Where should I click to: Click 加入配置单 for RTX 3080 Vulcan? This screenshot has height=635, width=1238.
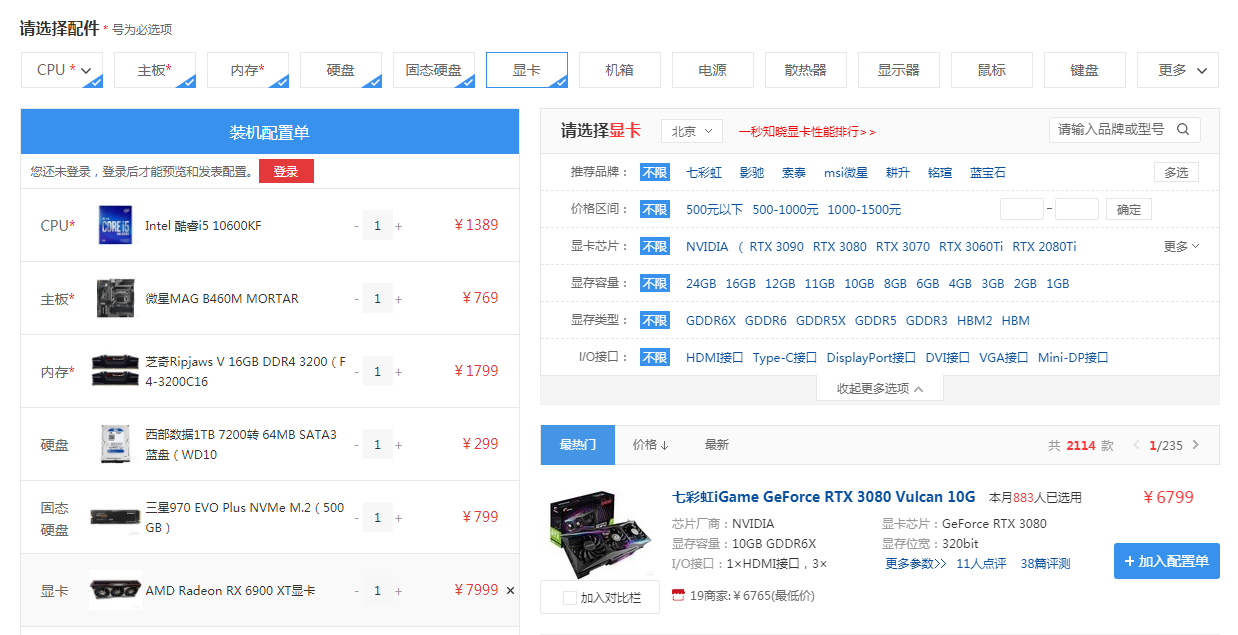(x=1166, y=561)
